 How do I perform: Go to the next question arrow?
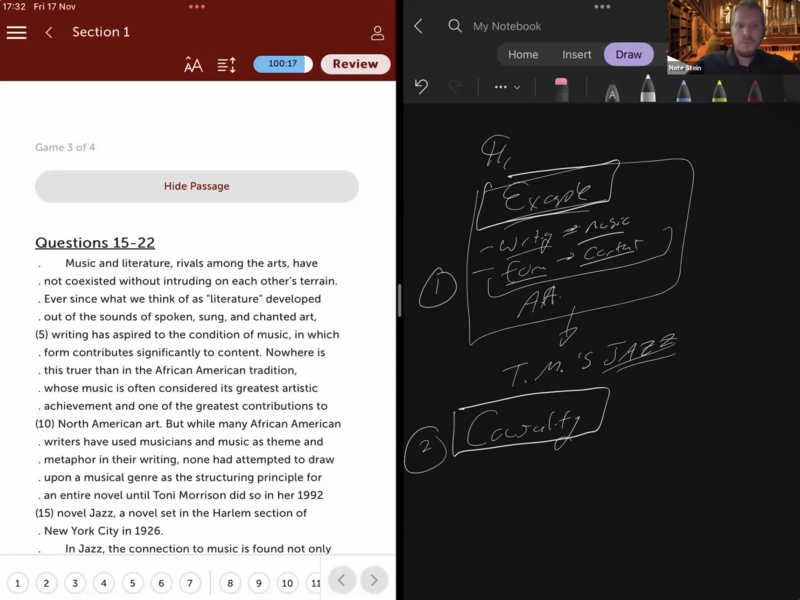(375, 580)
